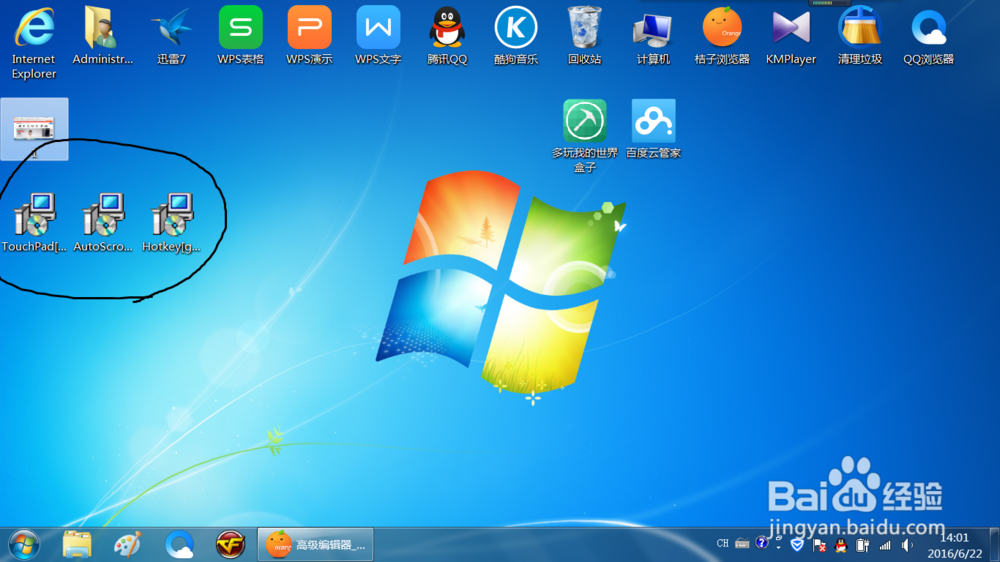Image resolution: width=1000 pixels, height=562 pixels.
Task: Select the 桔子浏览器 desktop icon
Action: click(x=722, y=36)
